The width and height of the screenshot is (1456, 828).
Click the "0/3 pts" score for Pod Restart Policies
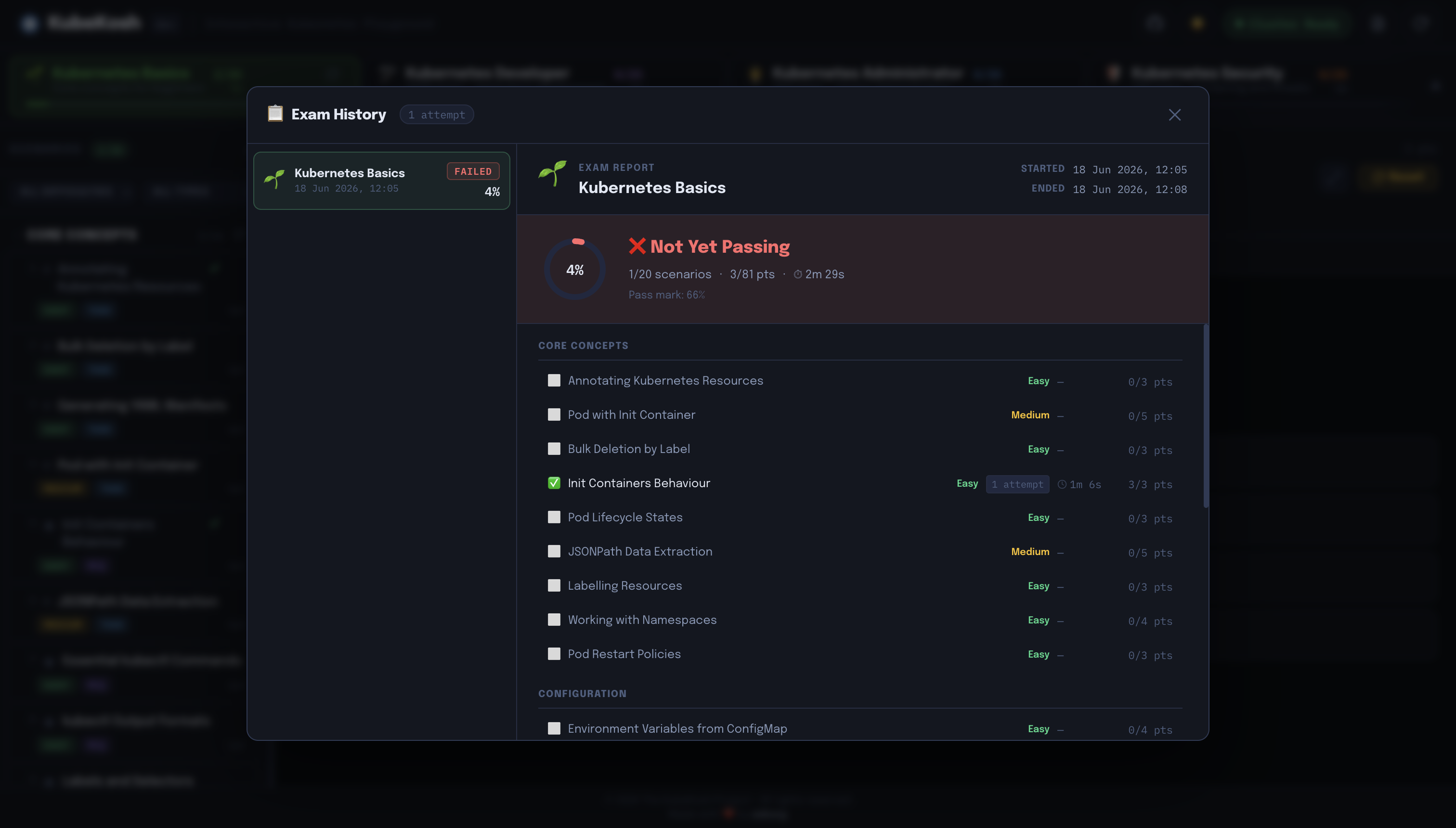(1150, 655)
